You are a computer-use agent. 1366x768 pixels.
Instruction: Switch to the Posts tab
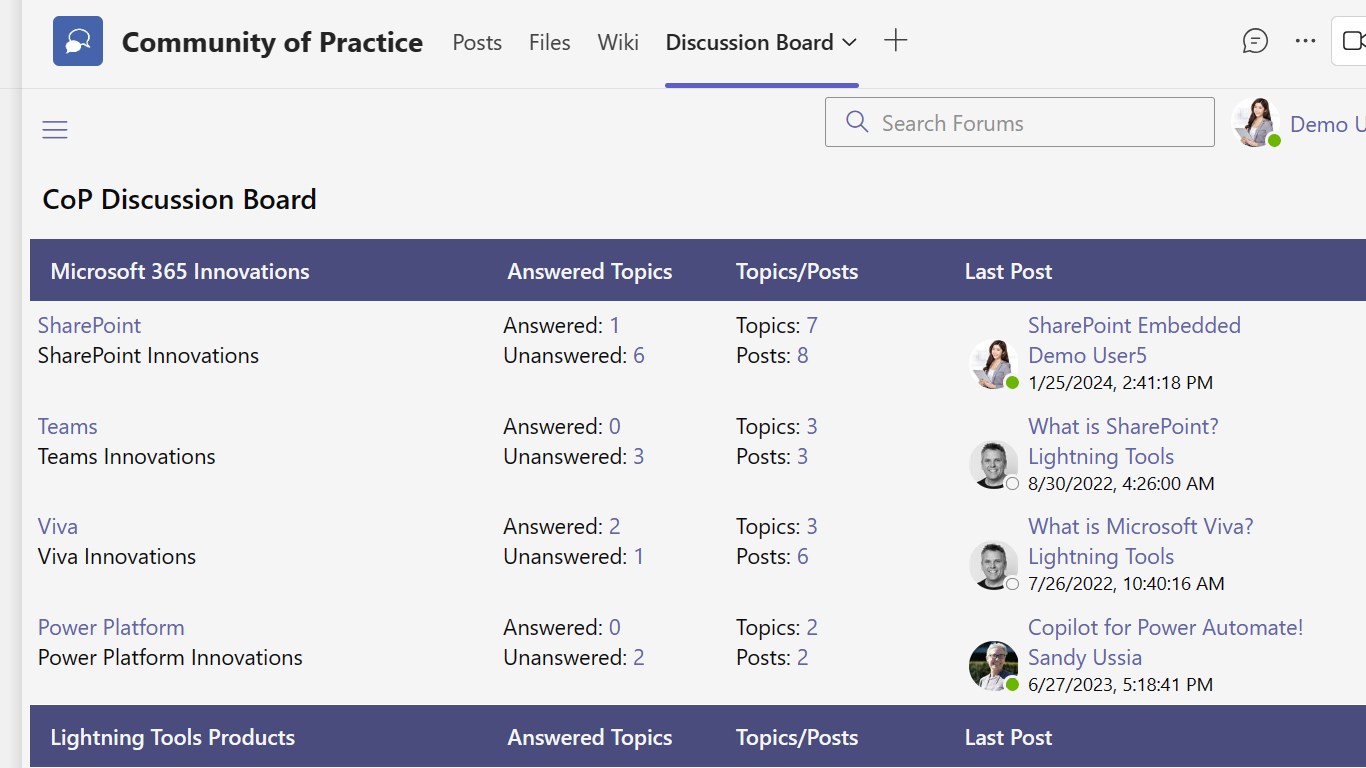point(477,42)
